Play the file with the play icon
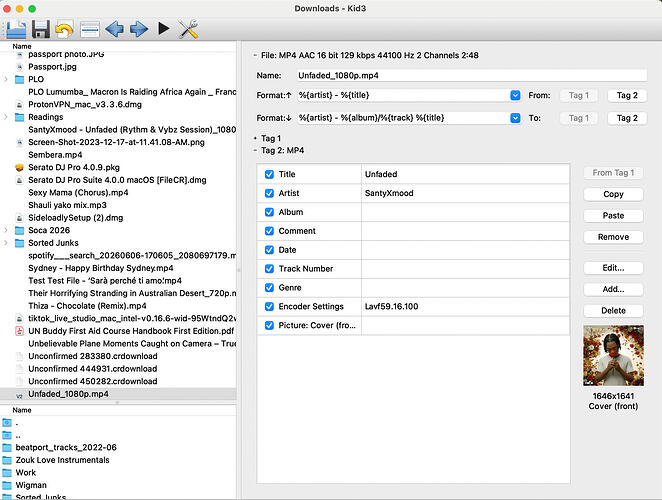 [164, 29]
